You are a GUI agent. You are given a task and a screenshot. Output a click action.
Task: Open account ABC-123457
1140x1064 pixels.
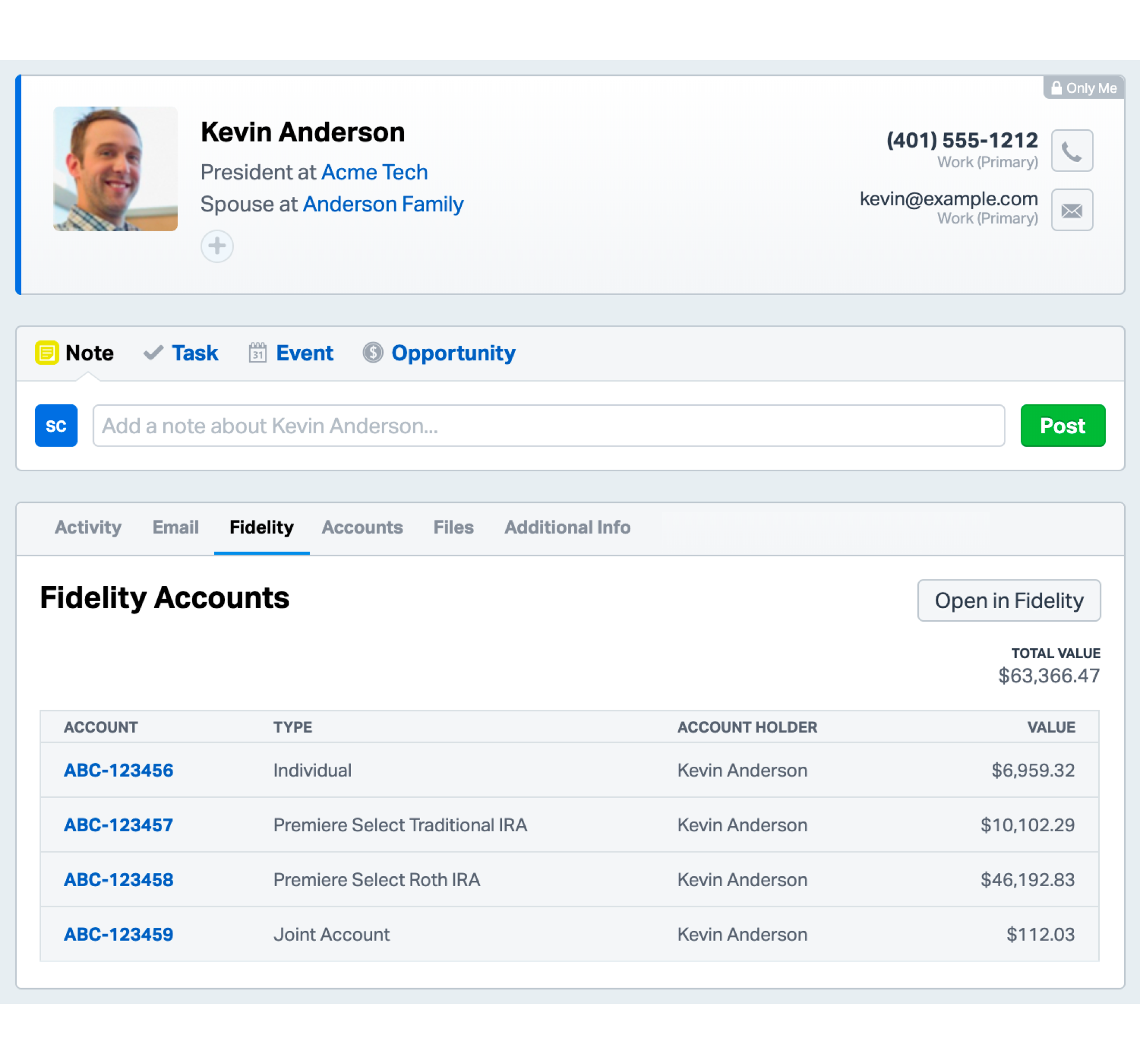pyautogui.click(x=119, y=825)
